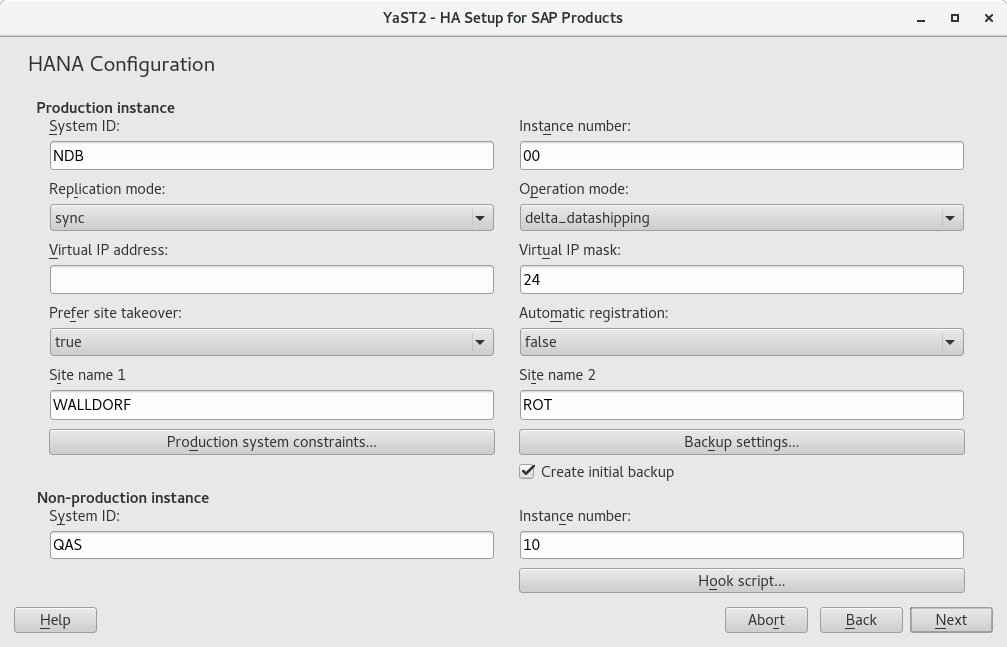Click the Site name 1 field
Screen dimensions: 1007x647
click(x=271, y=405)
